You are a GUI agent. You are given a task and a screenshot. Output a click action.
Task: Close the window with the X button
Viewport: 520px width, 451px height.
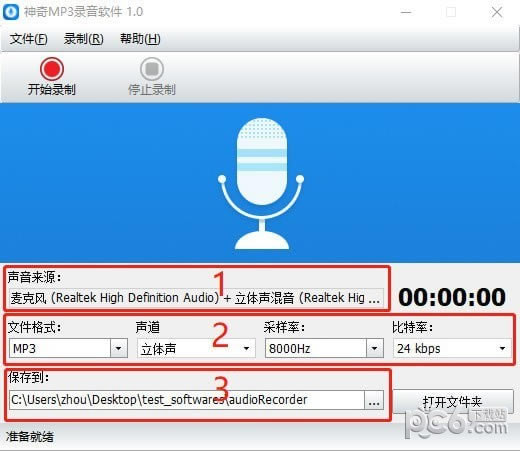tap(497, 12)
